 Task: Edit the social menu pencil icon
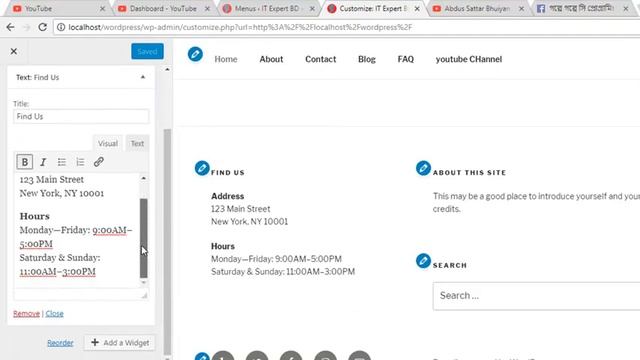pyautogui.click(x=202, y=356)
